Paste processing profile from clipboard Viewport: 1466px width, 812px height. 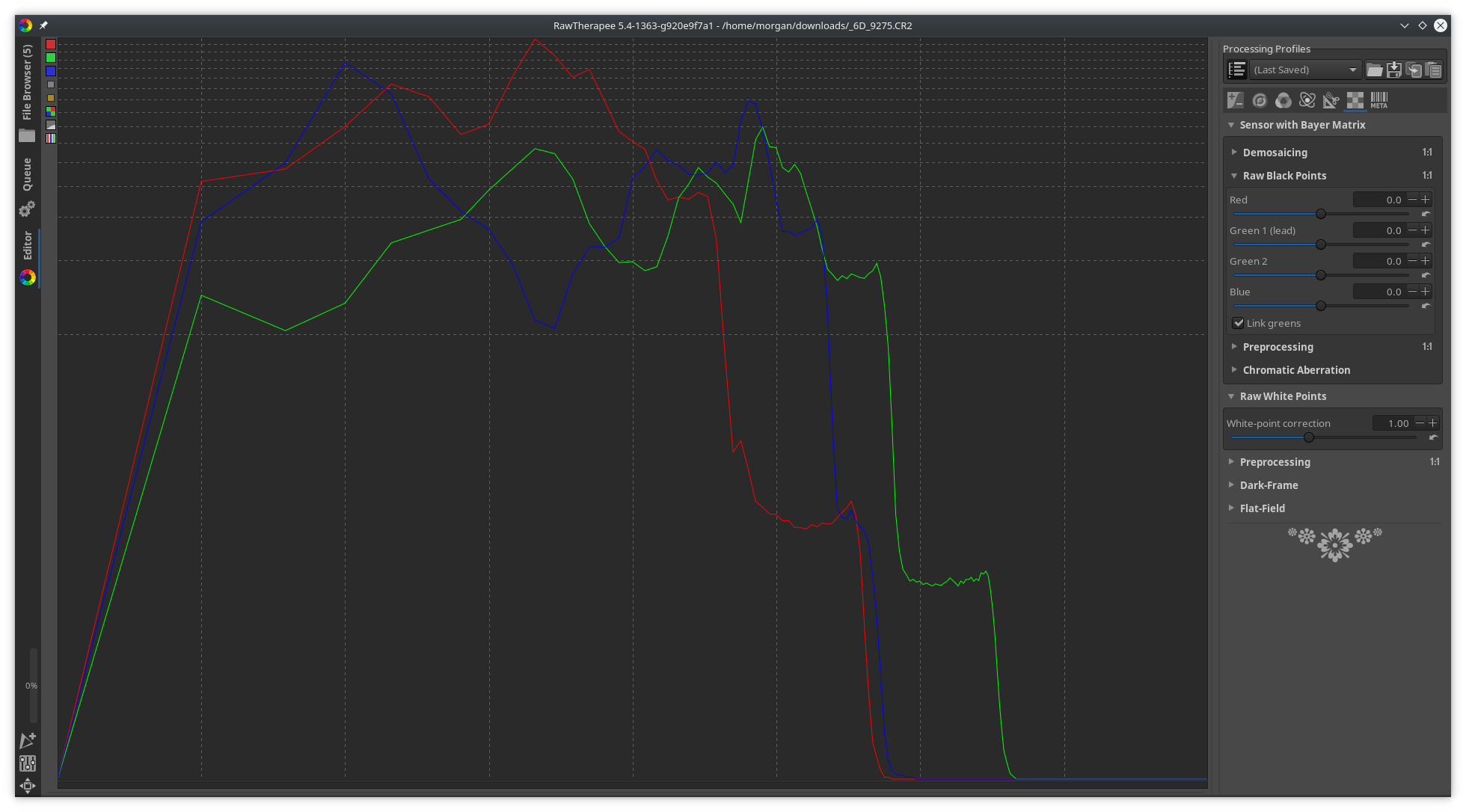click(1433, 70)
